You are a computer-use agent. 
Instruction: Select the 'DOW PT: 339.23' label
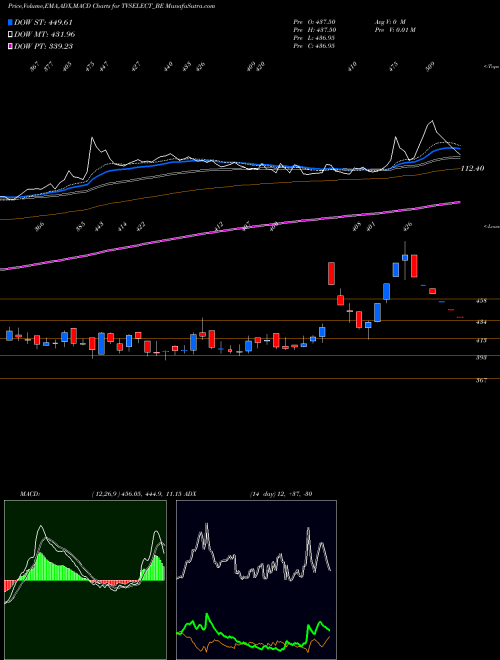pos(43,46)
